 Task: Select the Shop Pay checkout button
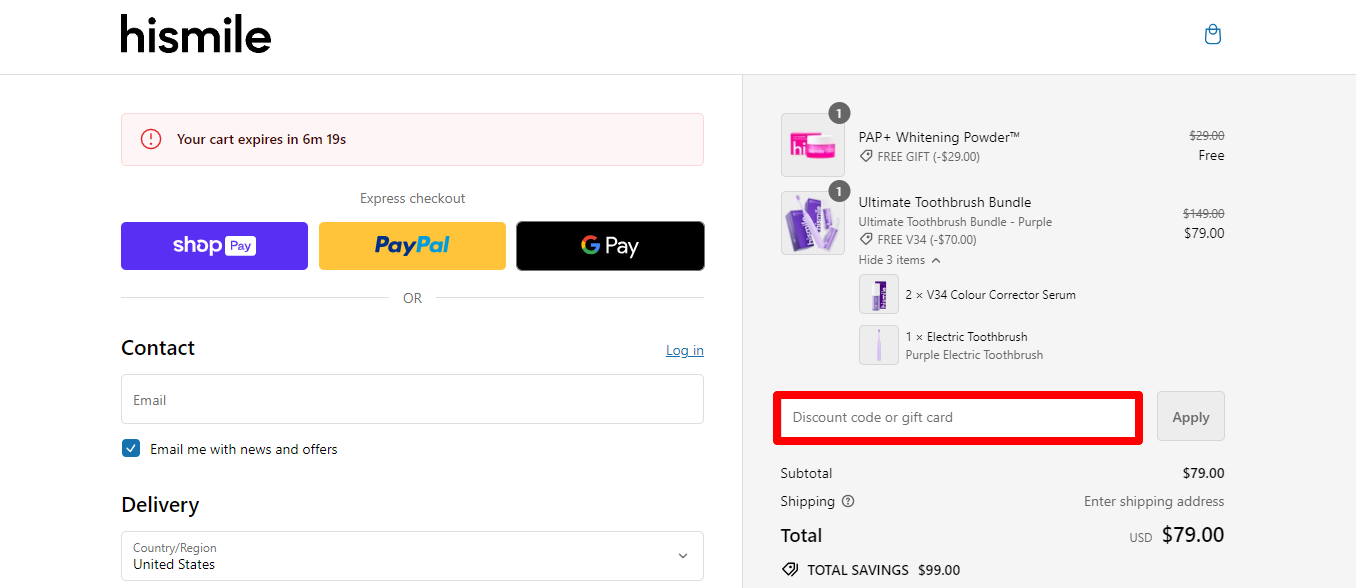click(x=214, y=245)
